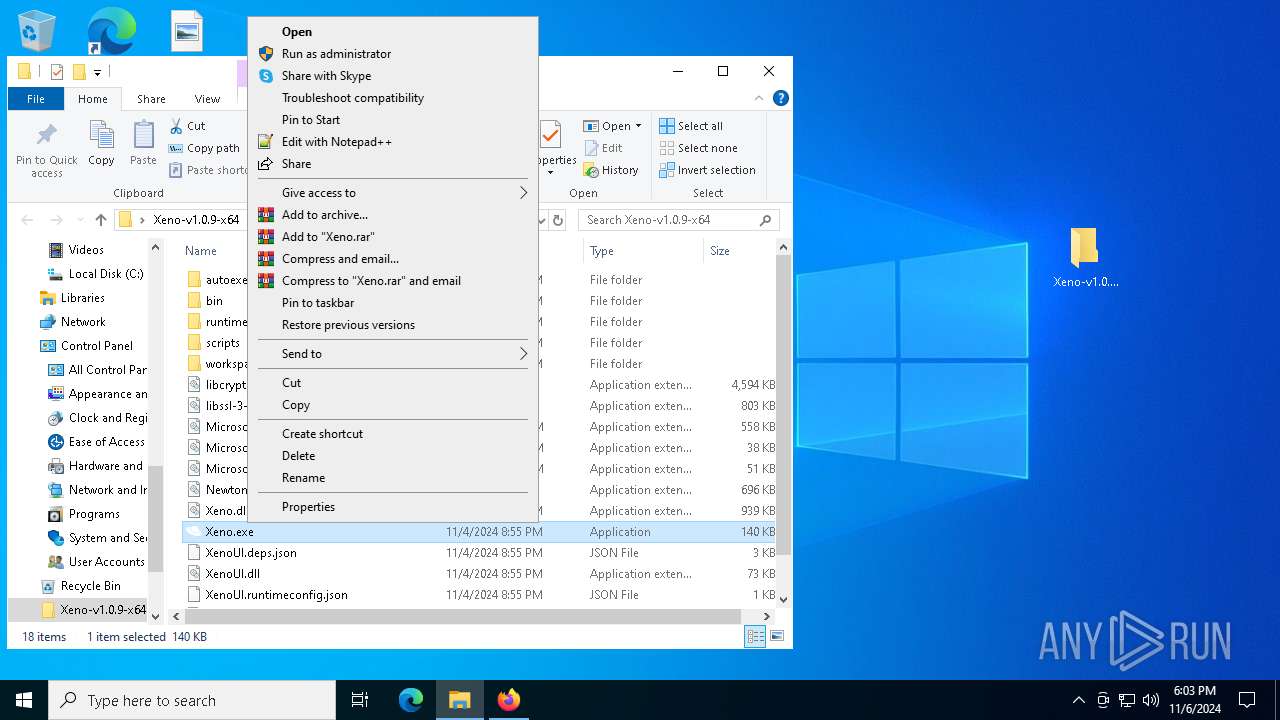Choose Pin to taskbar
This screenshot has width=1280, height=720.
click(393, 303)
